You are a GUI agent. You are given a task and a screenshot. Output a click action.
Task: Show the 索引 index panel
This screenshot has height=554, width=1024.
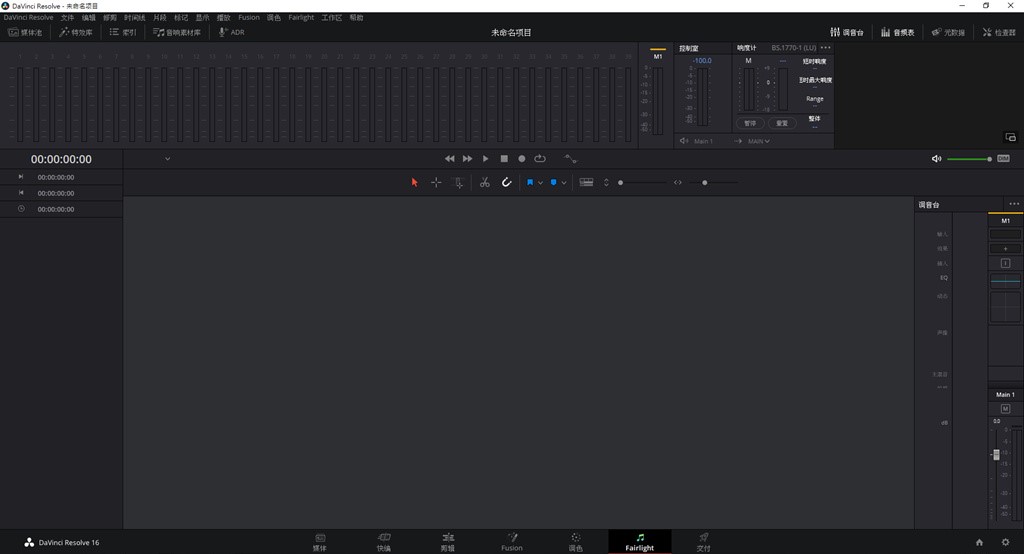pos(123,32)
